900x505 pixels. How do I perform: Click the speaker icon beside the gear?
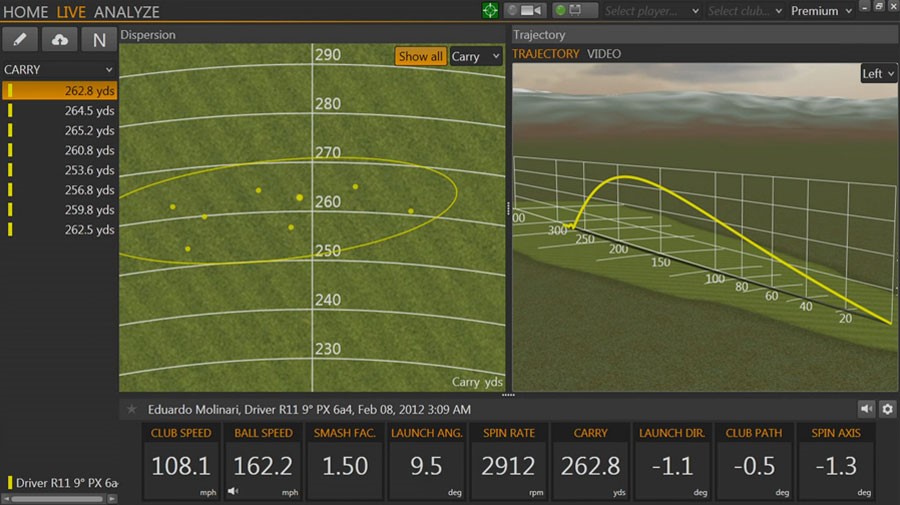pos(866,409)
